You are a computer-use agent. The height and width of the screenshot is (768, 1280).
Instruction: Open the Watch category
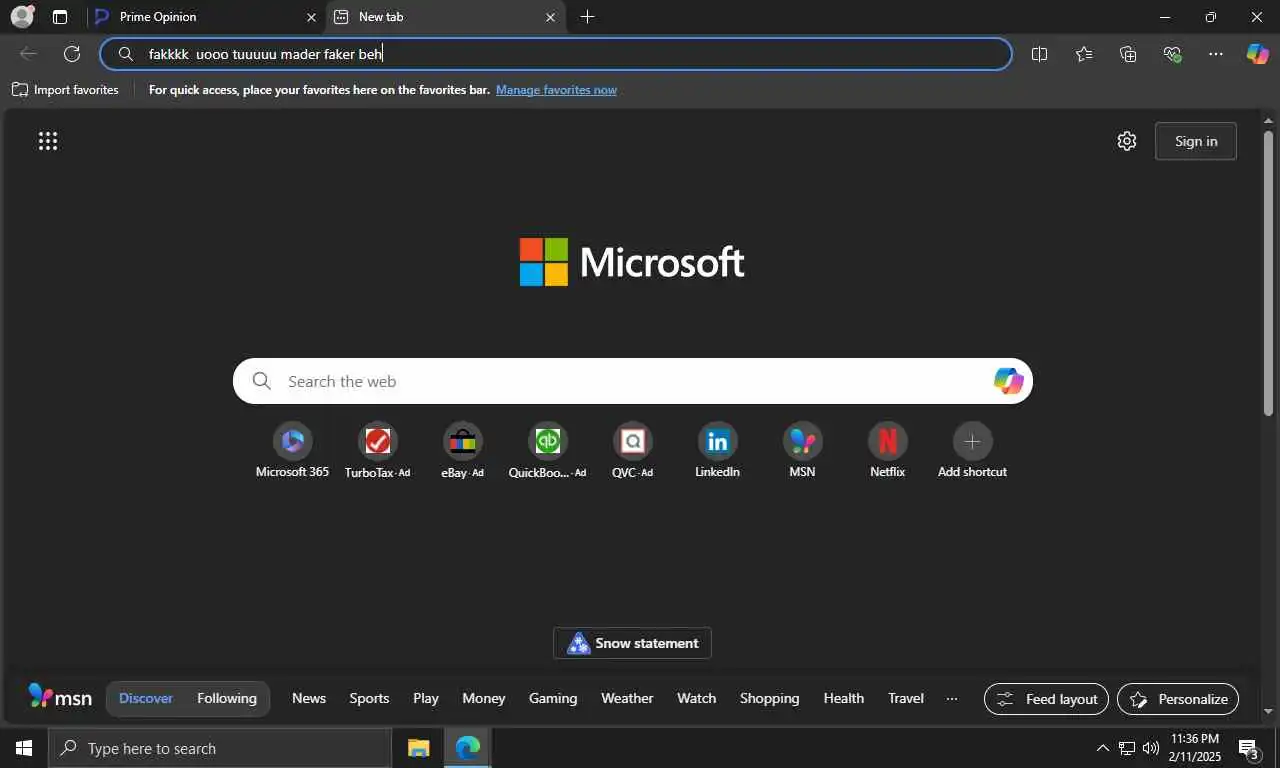697,698
